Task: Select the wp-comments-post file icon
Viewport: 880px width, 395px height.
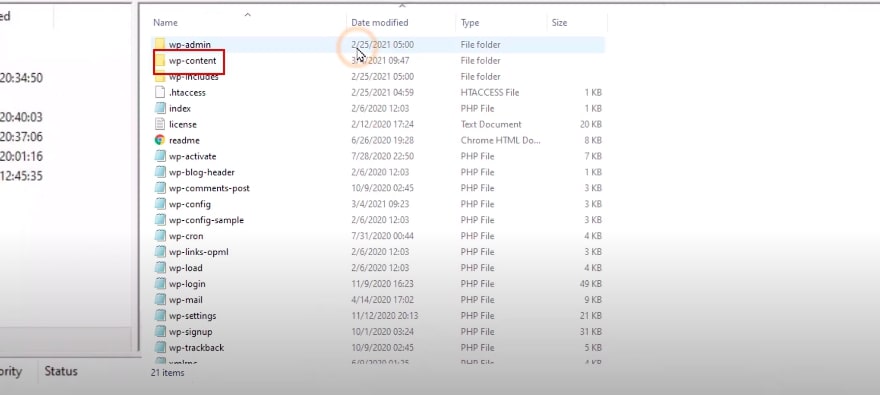Action: point(160,188)
